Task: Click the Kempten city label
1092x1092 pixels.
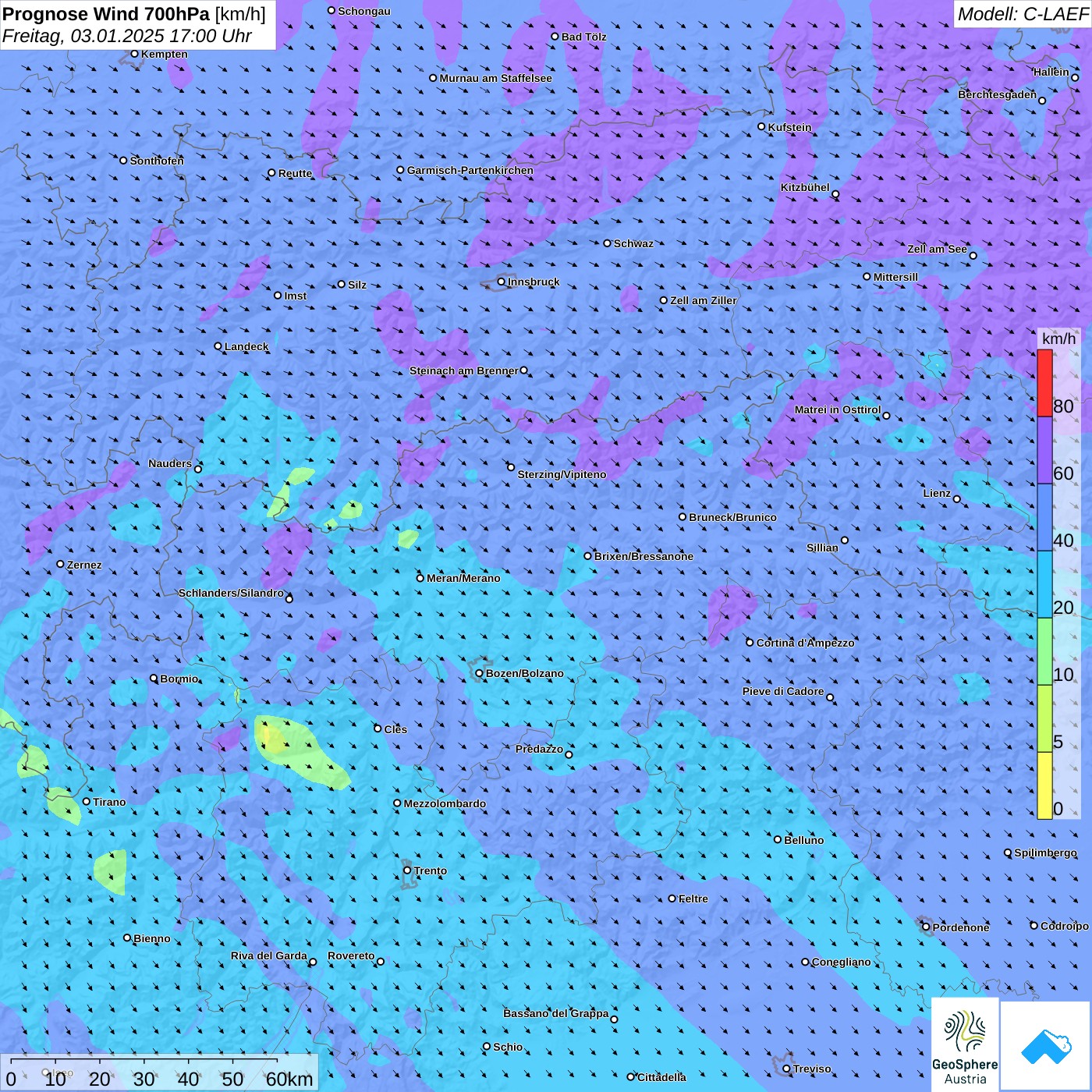Action: pos(165,54)
